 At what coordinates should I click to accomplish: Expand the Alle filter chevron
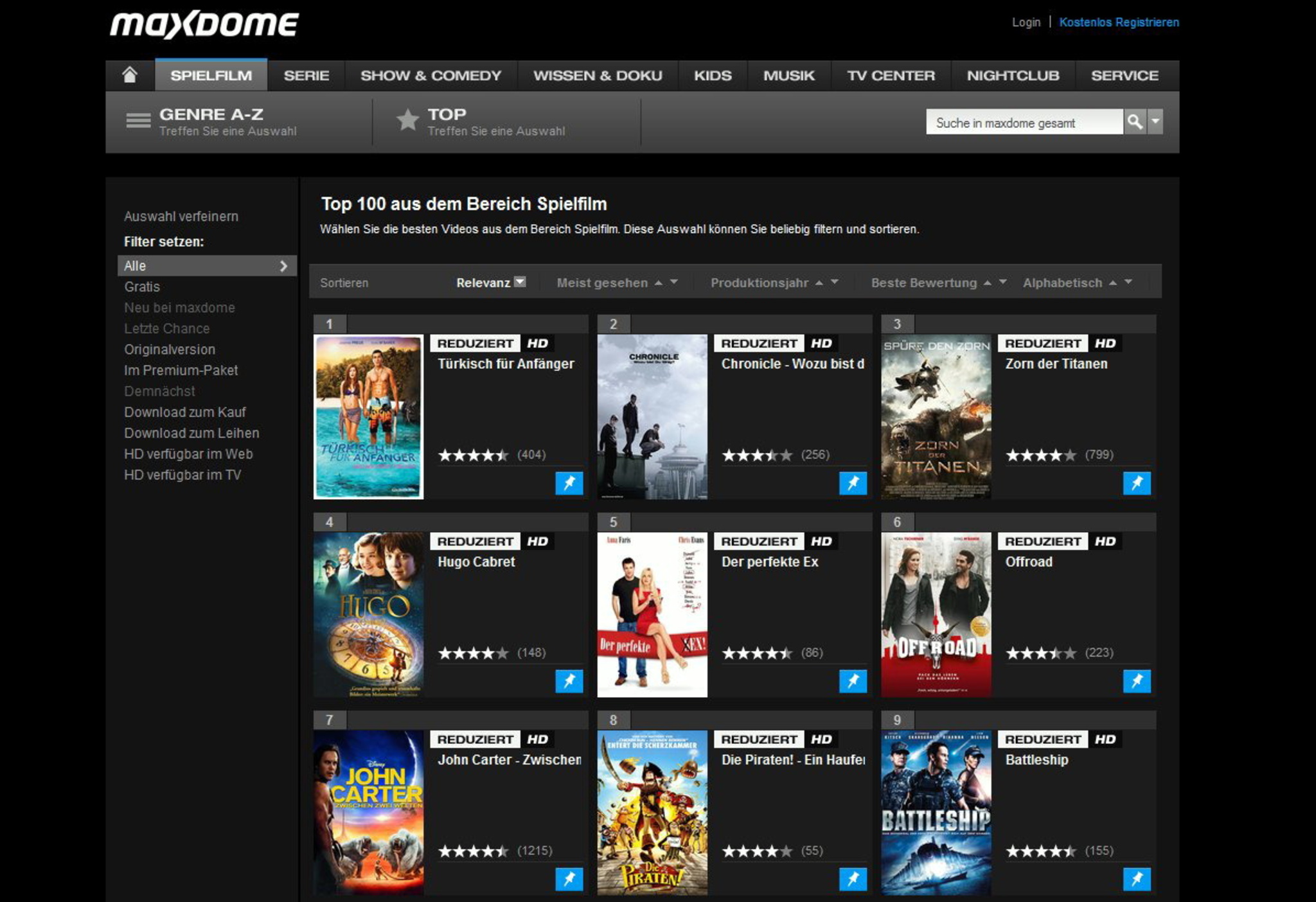283,266
